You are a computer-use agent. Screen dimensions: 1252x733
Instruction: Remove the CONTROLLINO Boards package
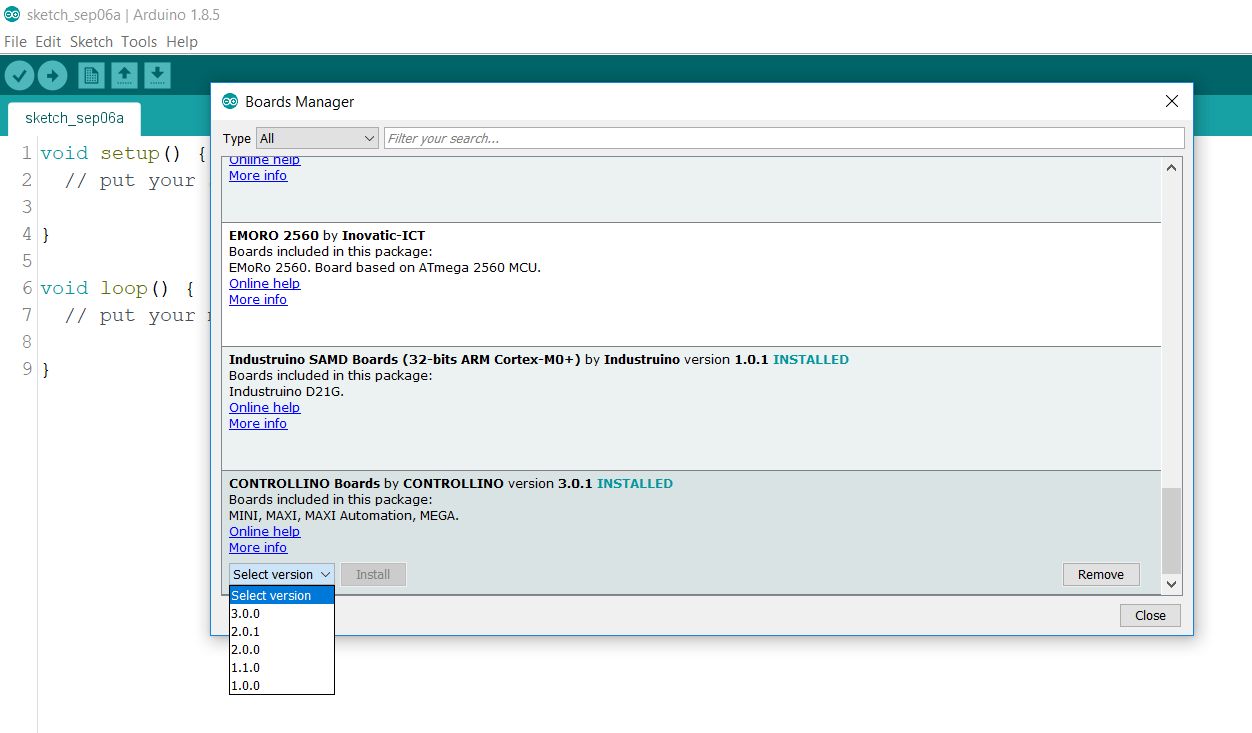click(1100, 574)
